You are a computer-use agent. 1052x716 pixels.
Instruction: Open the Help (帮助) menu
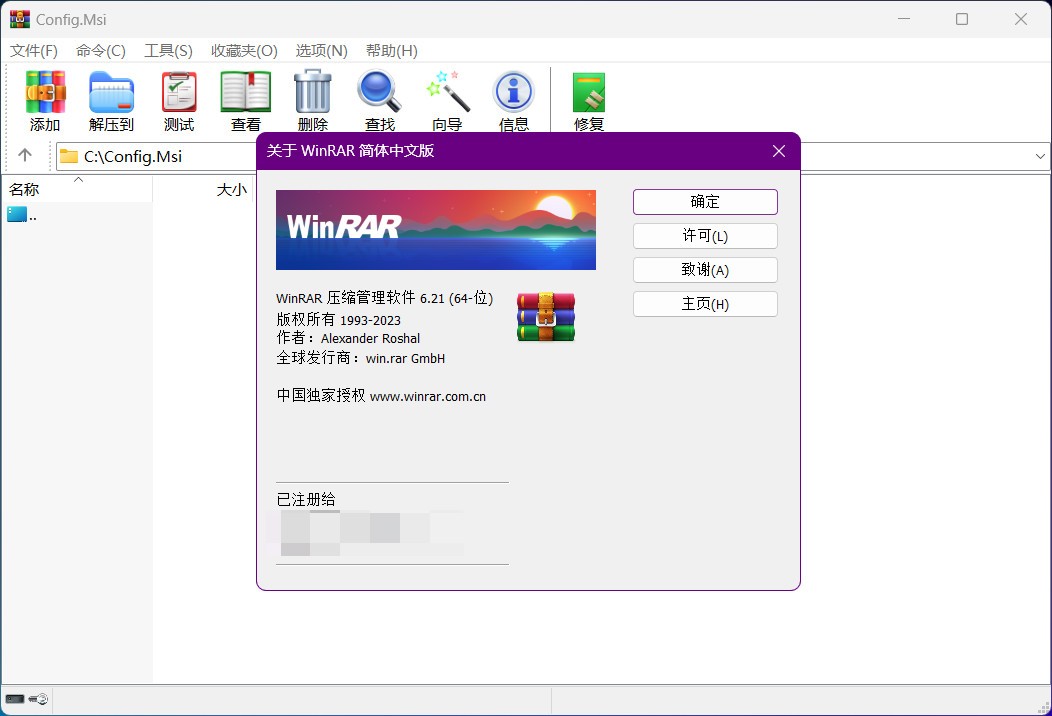[x=392, y=50]
